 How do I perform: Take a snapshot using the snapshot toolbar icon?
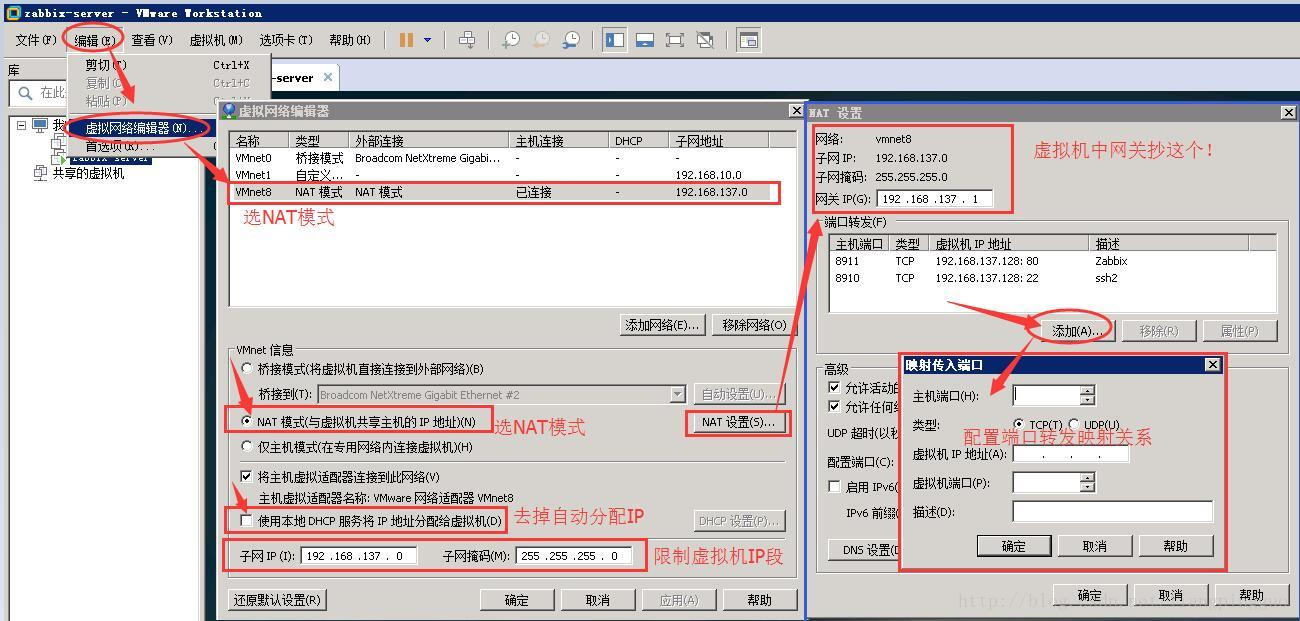tap(511, 40)
